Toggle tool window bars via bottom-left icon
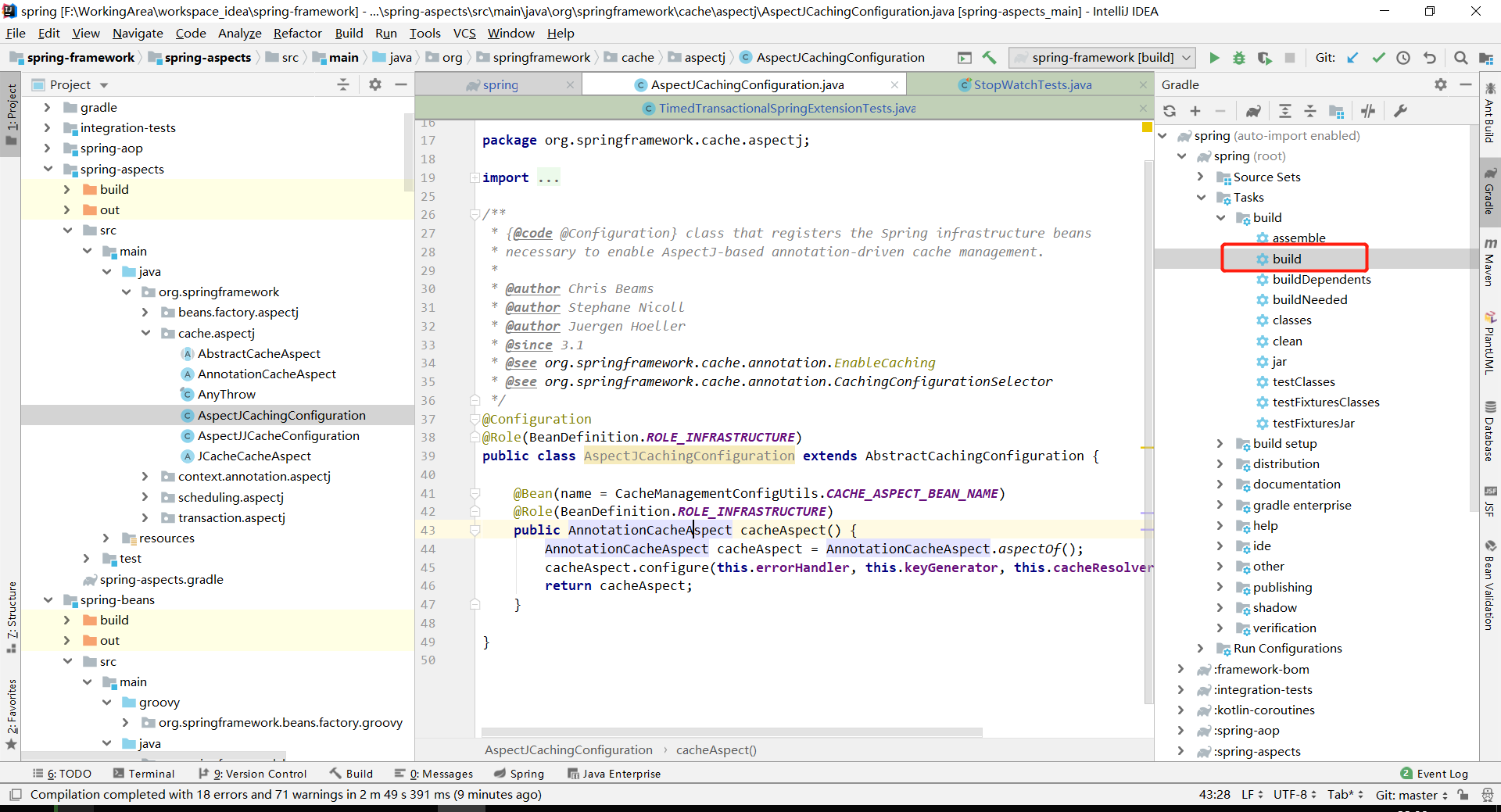1501x812 pixels. pos(15,795)
